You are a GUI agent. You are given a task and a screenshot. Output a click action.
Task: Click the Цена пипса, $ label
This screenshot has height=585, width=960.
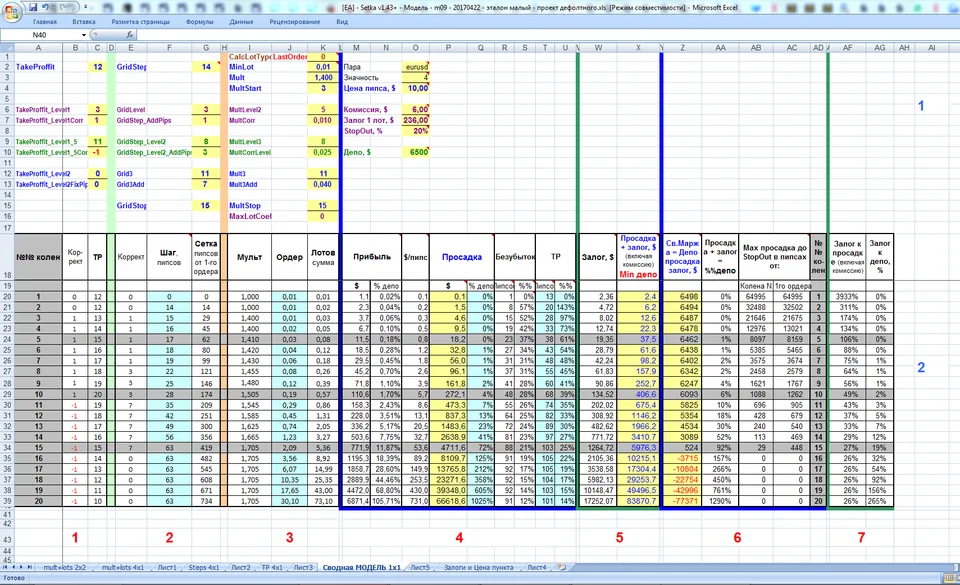369,88
